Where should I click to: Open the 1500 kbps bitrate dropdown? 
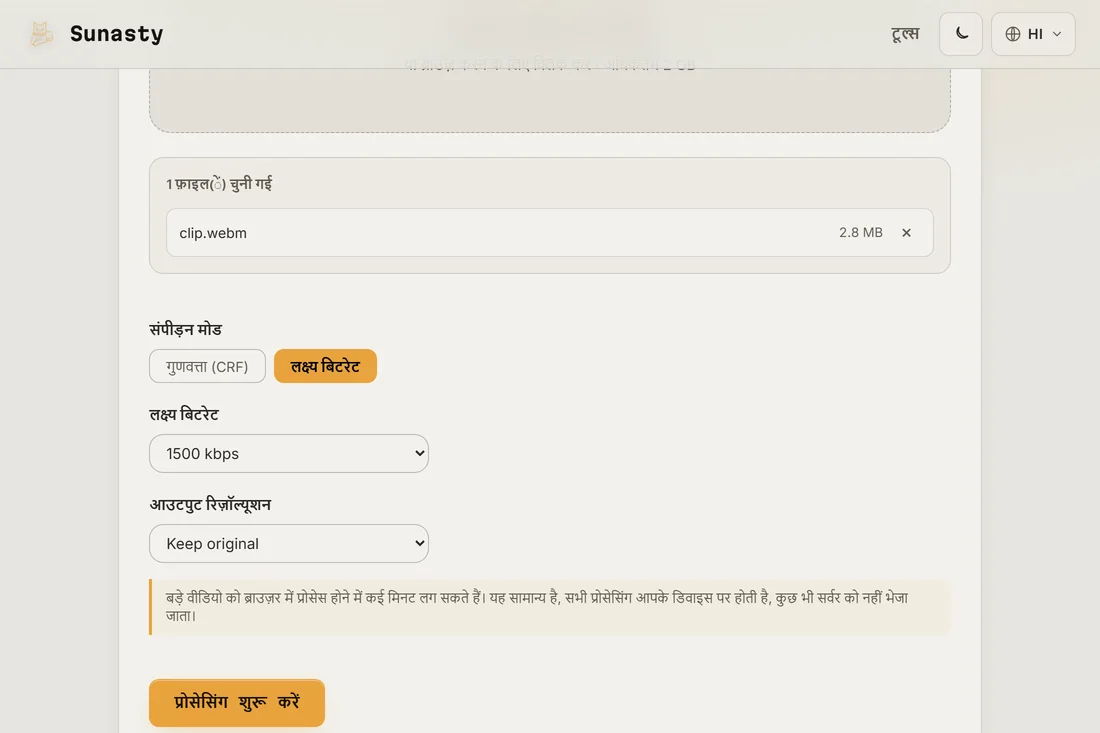click(x=289, y=453)
